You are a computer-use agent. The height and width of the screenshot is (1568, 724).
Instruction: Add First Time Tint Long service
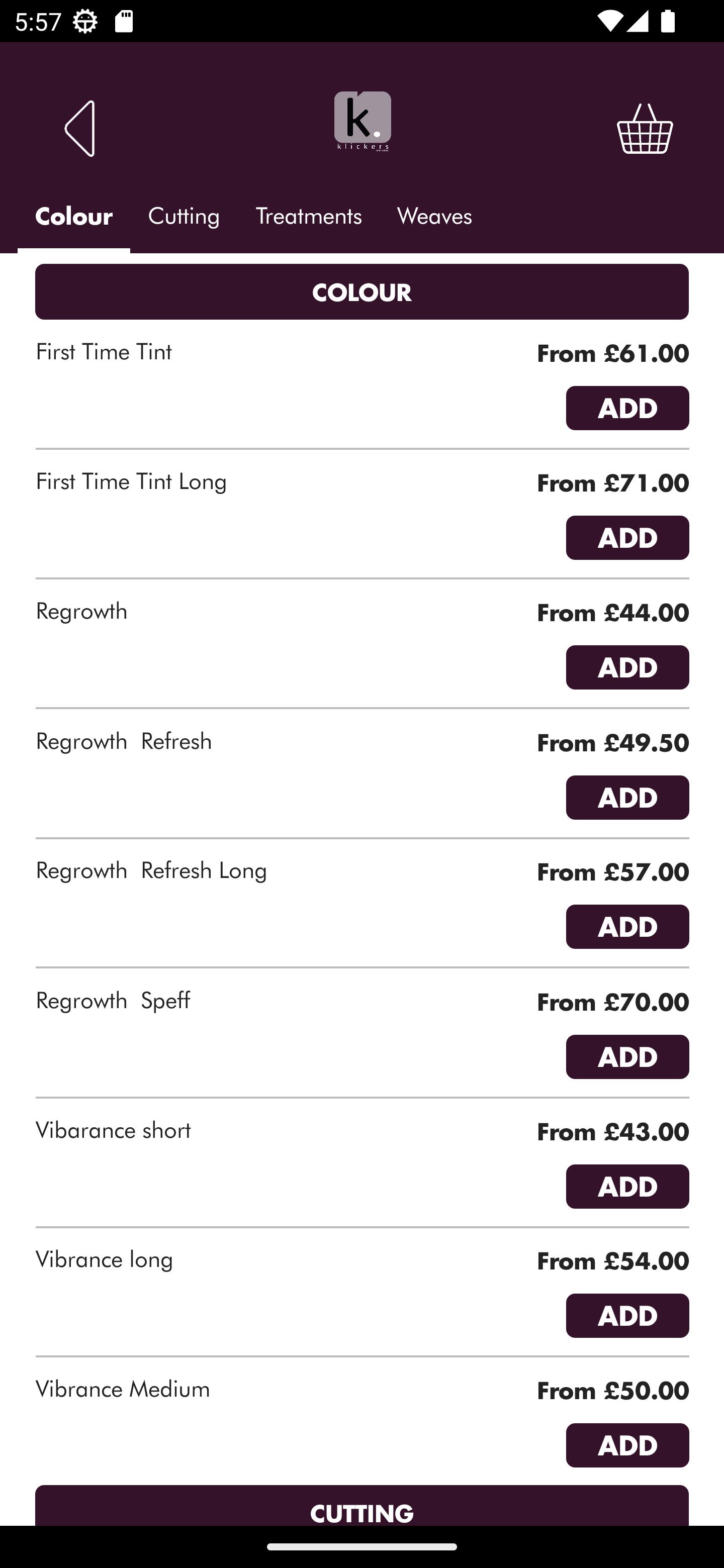point(627,537)
